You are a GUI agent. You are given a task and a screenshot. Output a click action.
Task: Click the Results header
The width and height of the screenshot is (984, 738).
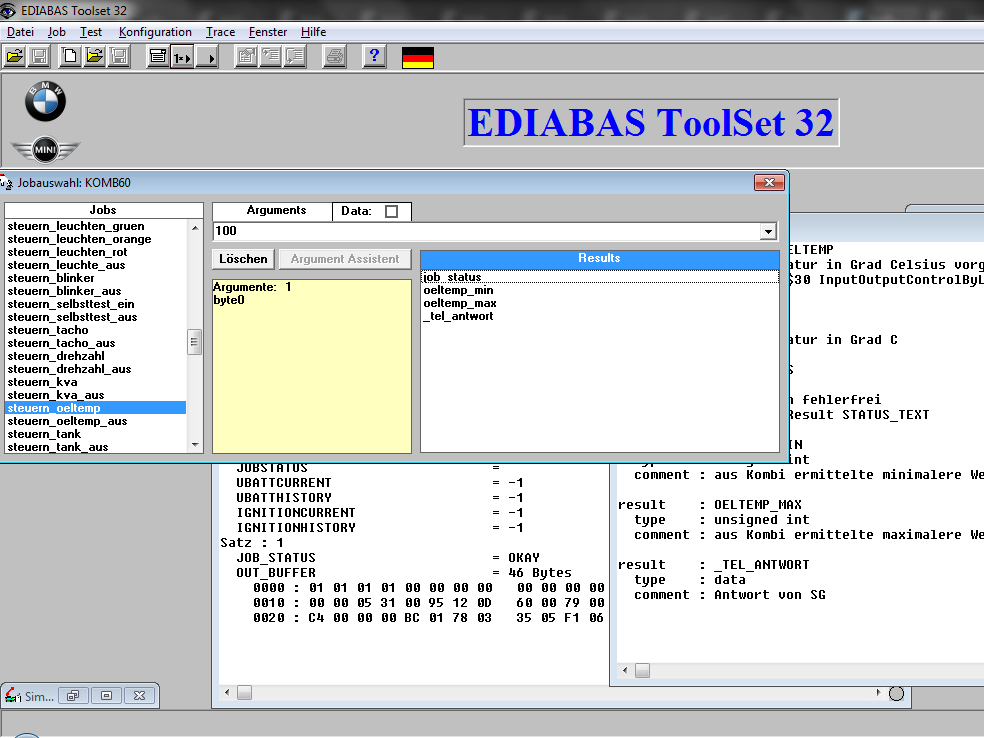pyautogui.click(x=599, y=259)
